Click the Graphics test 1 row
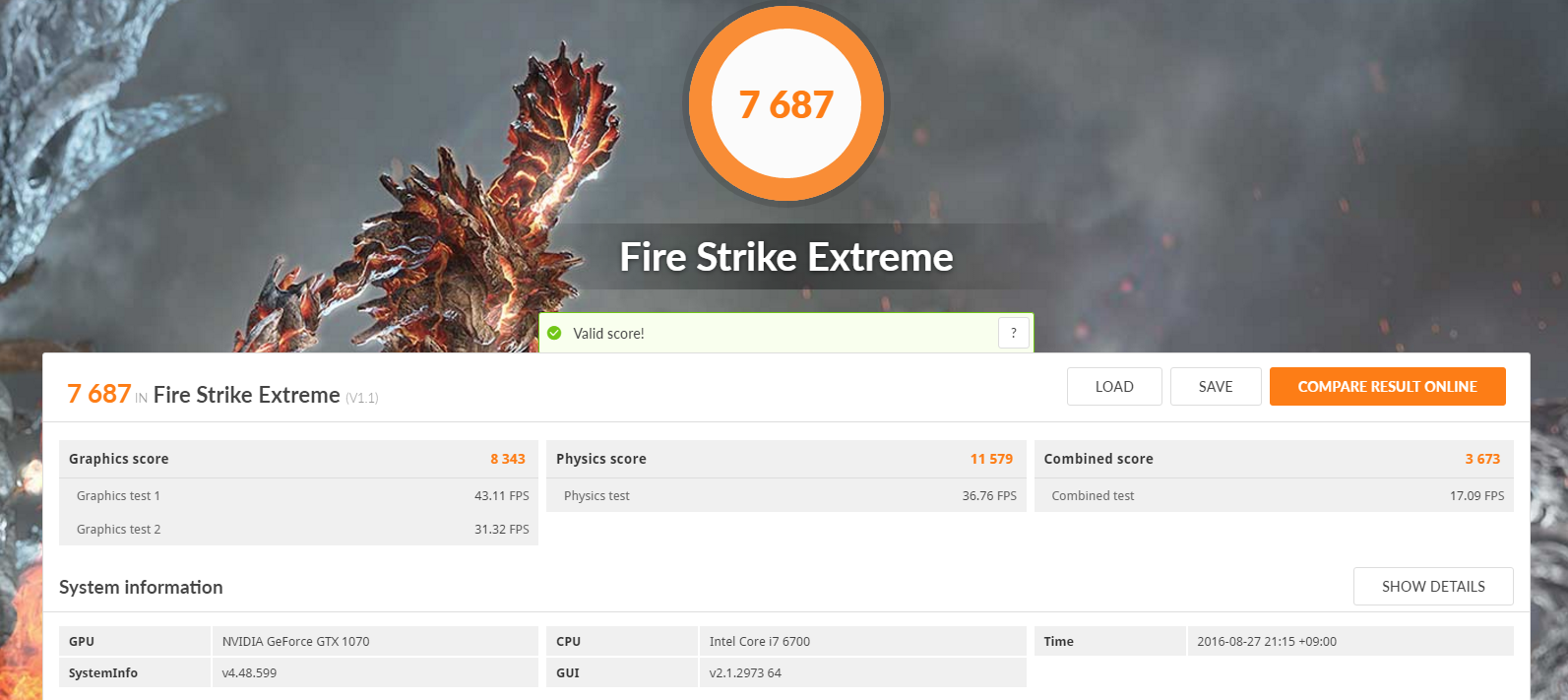This screenshot has width=1568, height=700. click(x=298, y=495)
